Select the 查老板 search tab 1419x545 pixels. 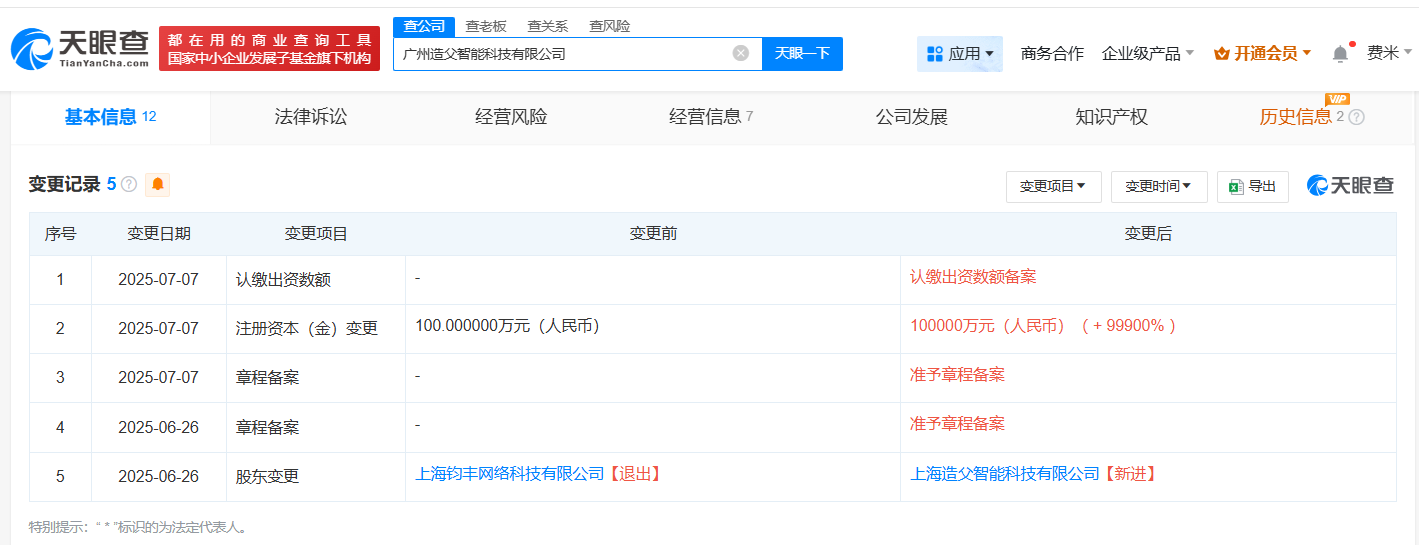click(x=486, y=26)
